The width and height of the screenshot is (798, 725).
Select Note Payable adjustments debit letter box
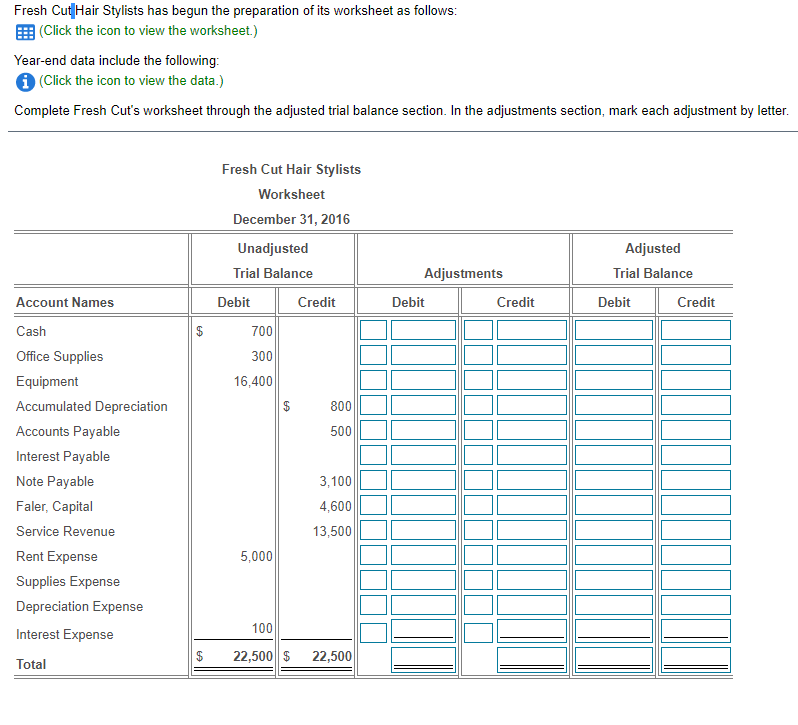point(373,479)
